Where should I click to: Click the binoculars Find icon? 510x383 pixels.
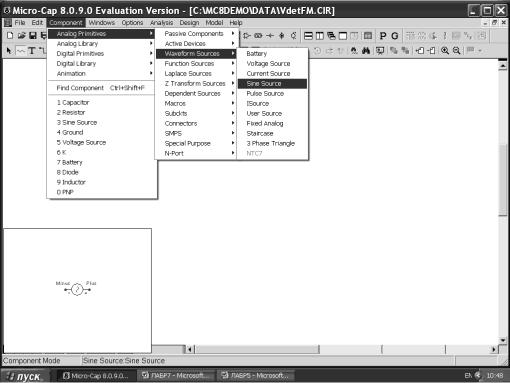click(x=366, y=51)
